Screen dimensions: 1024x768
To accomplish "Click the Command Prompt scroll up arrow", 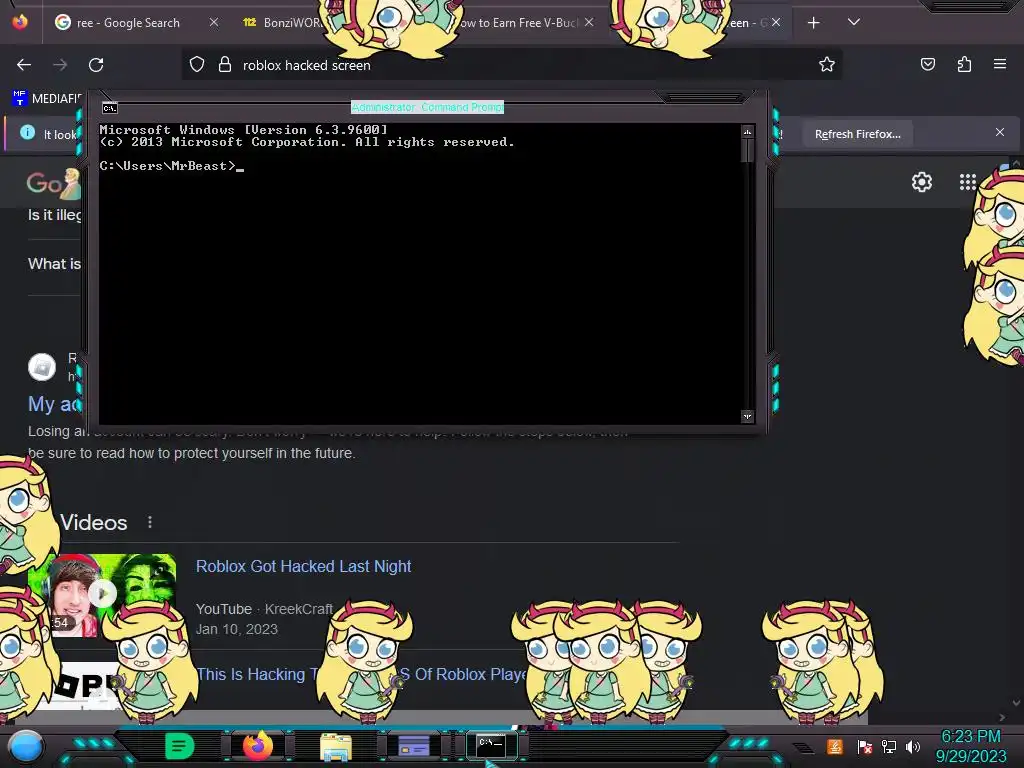I will point(747,132).
